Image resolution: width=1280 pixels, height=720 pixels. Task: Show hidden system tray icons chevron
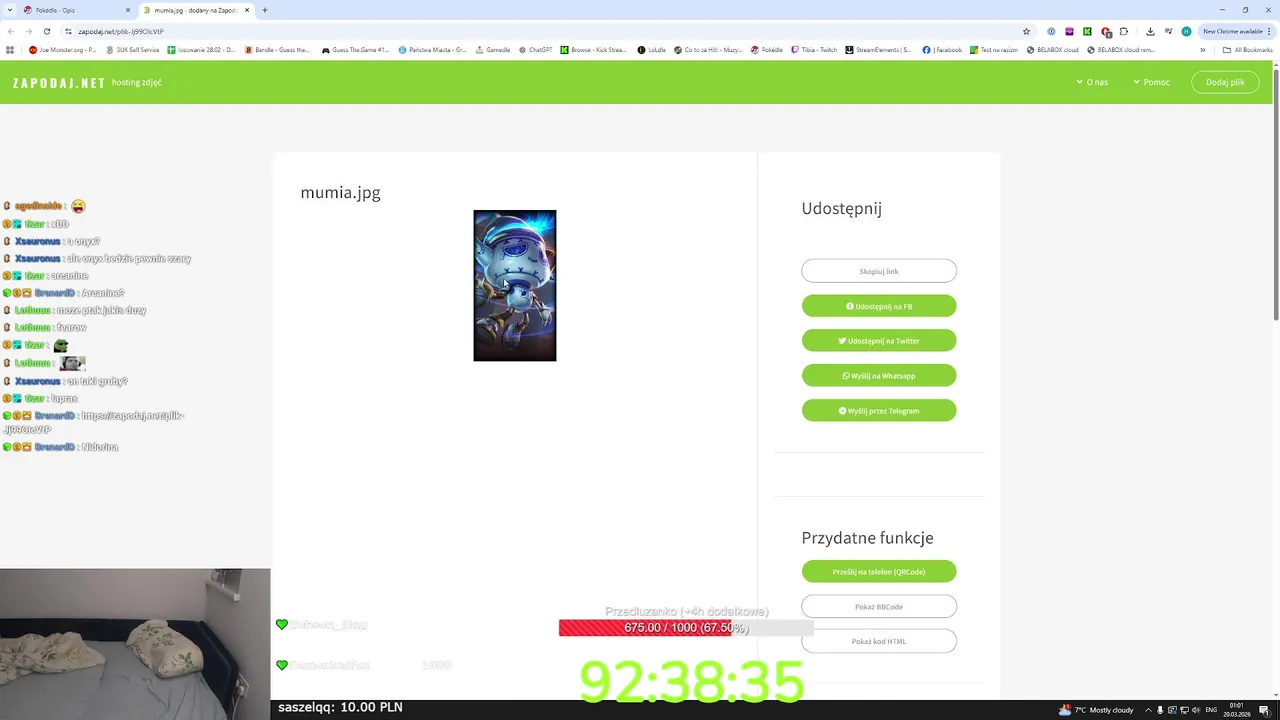click(1148, 710)
